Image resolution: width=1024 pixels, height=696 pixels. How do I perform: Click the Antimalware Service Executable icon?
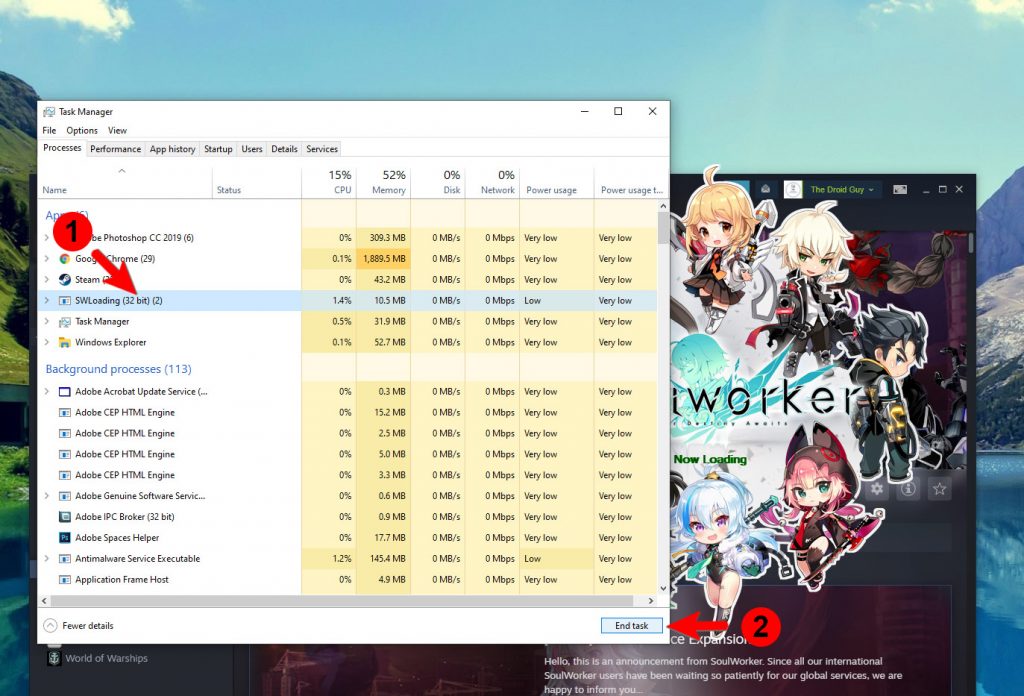65,559
